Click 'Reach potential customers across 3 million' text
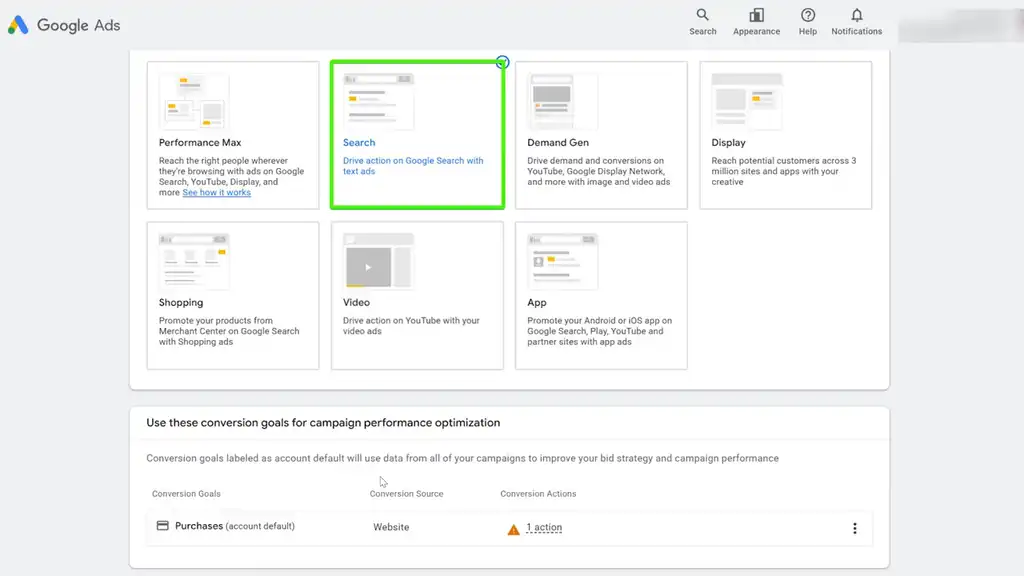The image size is (1024, 576). pos(784,171)
